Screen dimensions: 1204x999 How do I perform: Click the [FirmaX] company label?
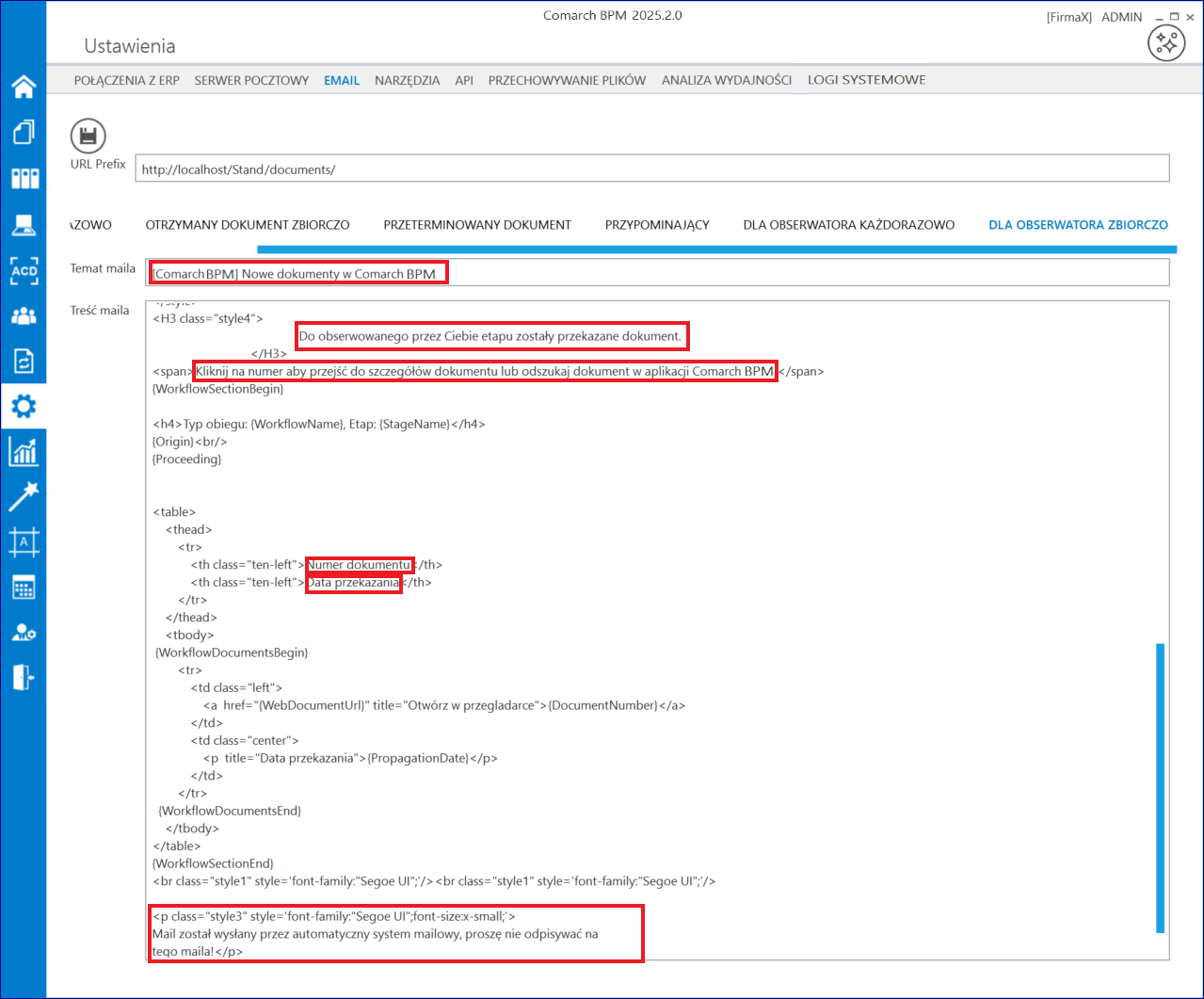point(1069,17)
